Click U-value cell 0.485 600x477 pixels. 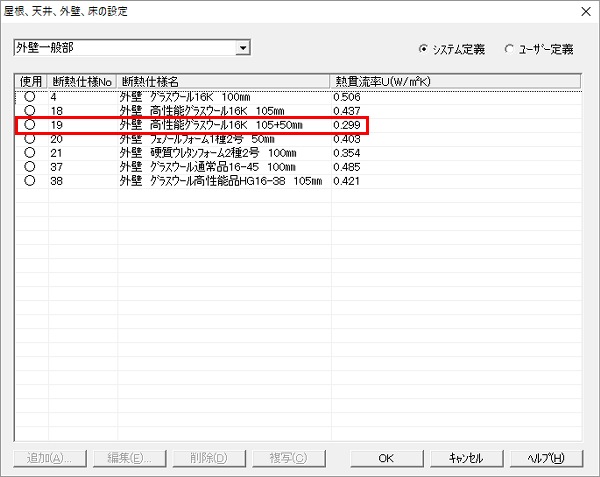point(347,167)
